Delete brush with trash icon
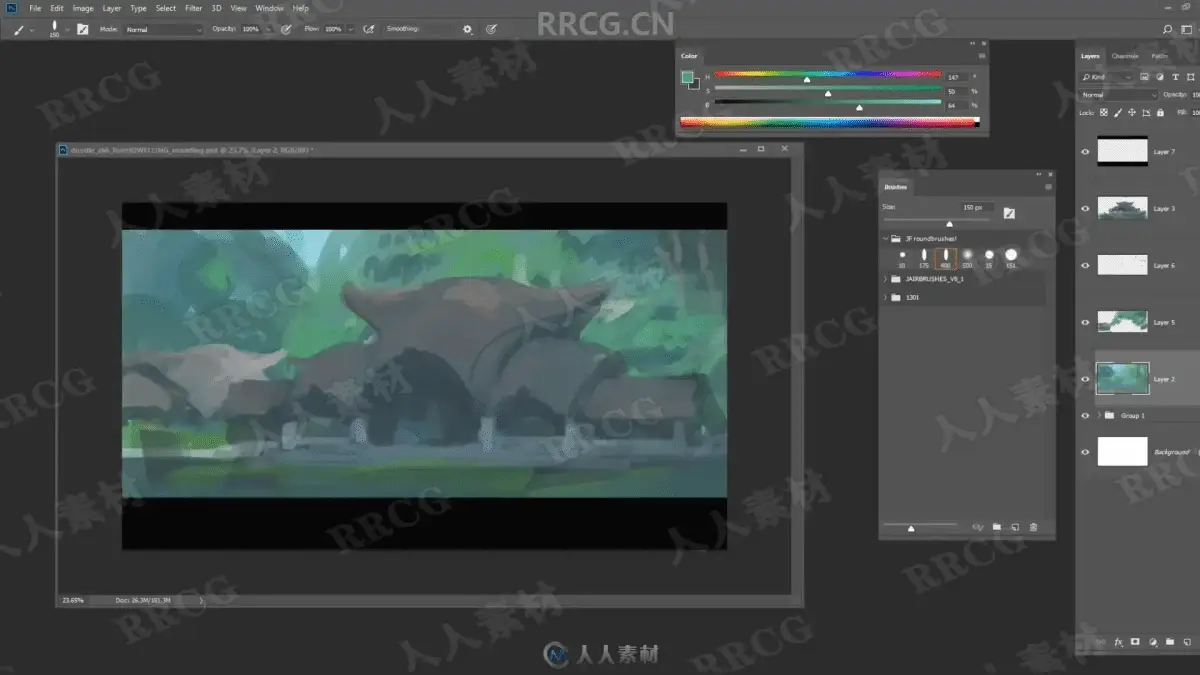The image size is (1200, 675). 1034,527
